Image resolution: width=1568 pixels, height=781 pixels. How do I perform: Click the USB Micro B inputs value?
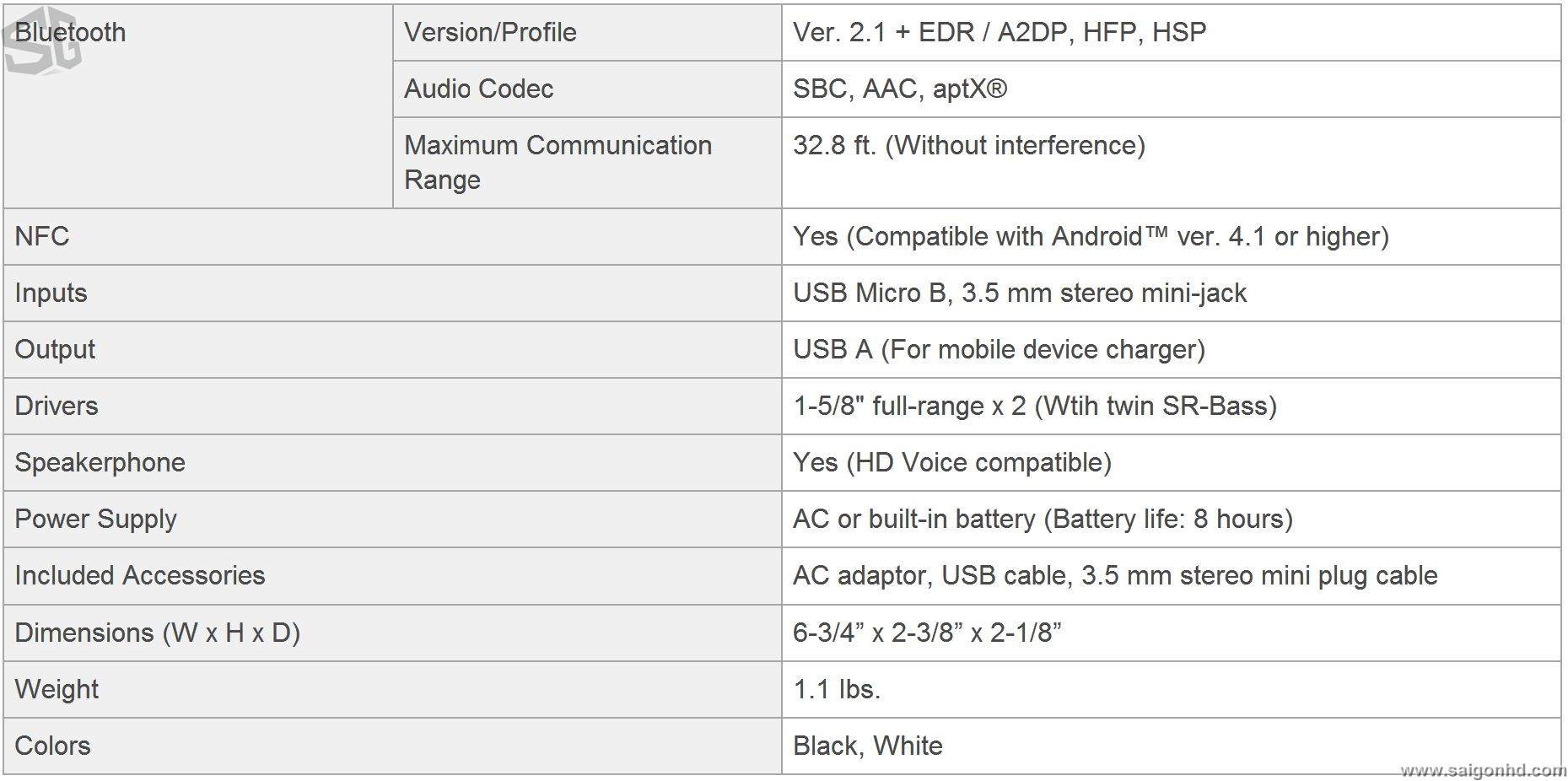[1019, 293]
